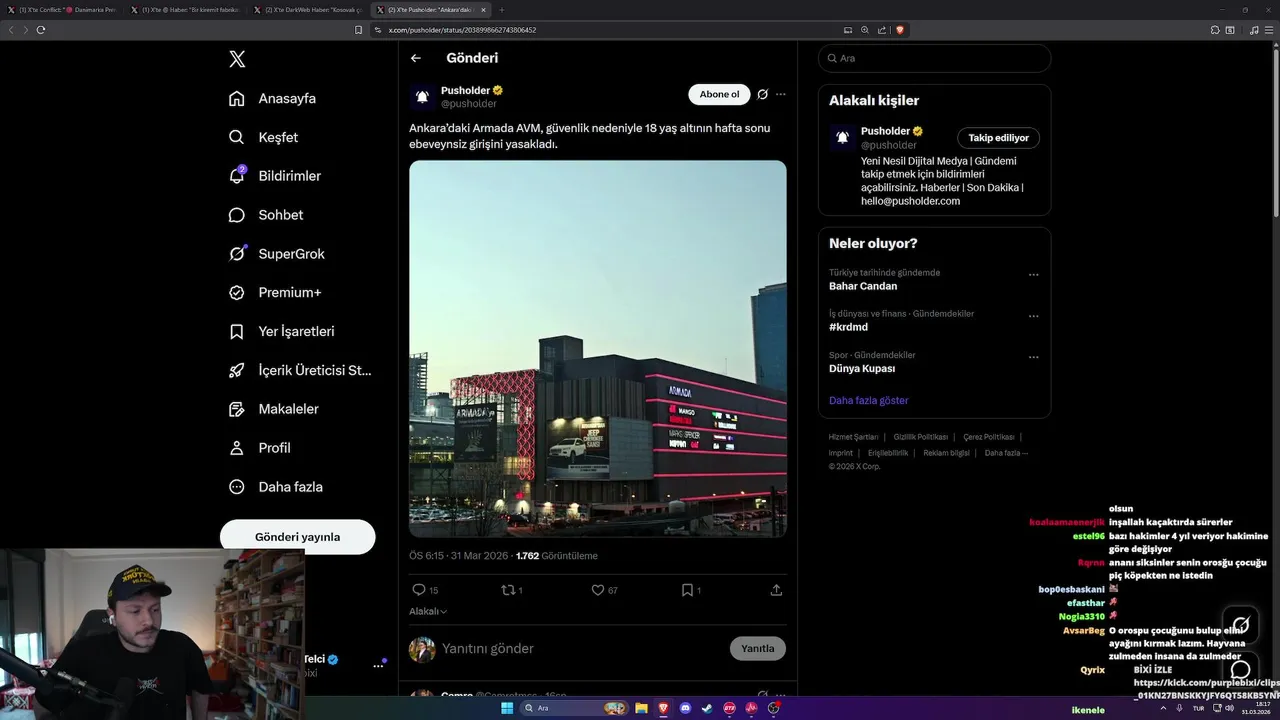The width and height of the screenshot is (1280, 720).
Task: Click the X logo in the sidebar
Action: pyautogui.click(x=237, y=59)
